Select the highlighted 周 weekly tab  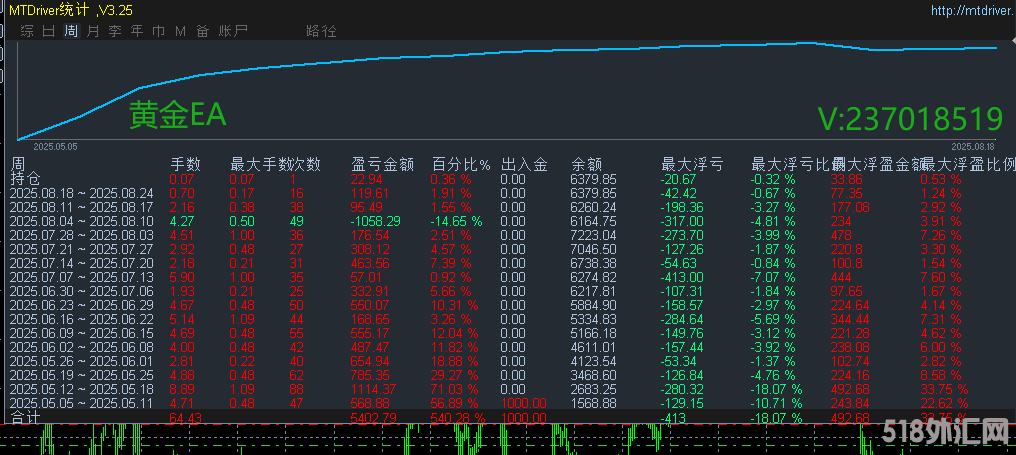[x=71, y=30]
